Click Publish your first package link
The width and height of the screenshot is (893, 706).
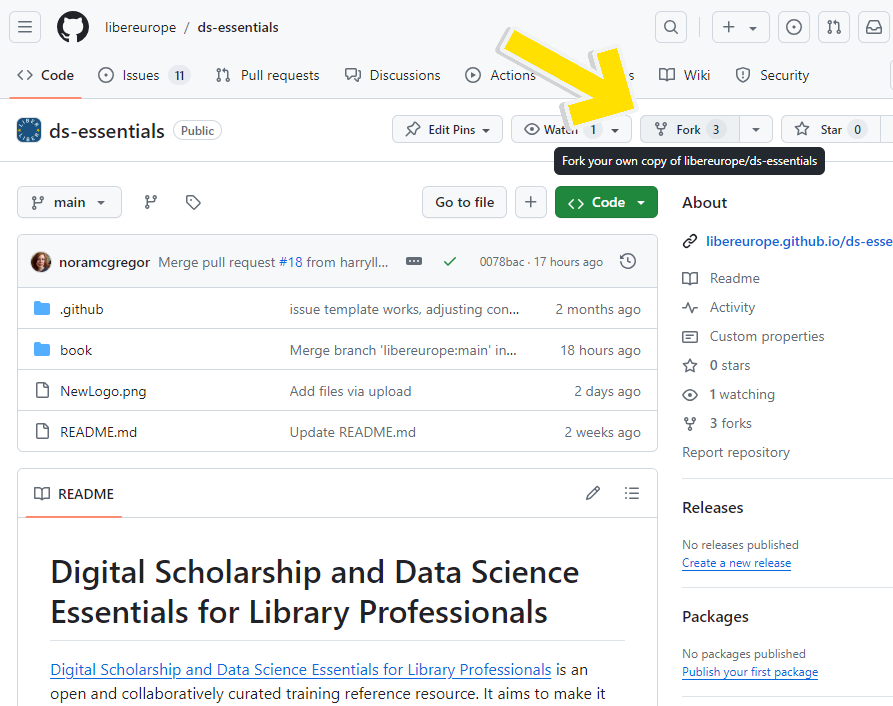point(750,672)
